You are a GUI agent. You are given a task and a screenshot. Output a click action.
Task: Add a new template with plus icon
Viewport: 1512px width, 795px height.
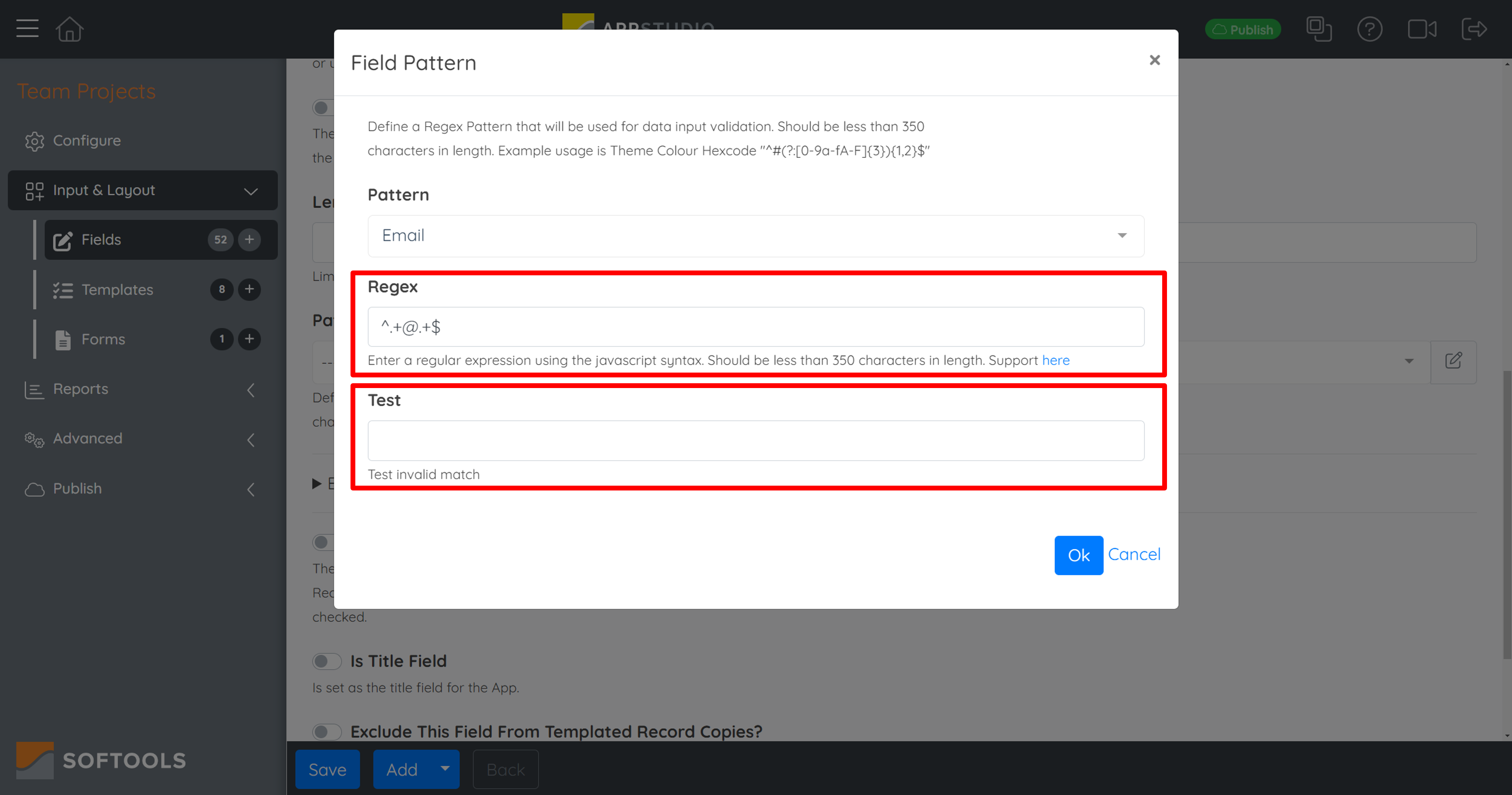click(249, 289)
